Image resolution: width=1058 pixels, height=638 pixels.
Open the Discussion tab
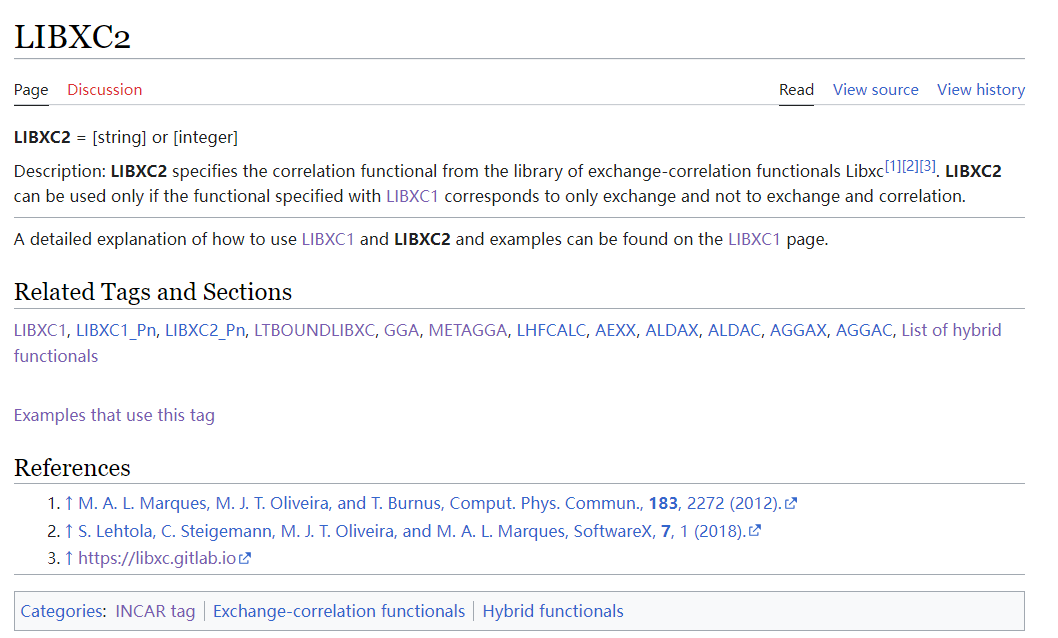pos(104,90)
